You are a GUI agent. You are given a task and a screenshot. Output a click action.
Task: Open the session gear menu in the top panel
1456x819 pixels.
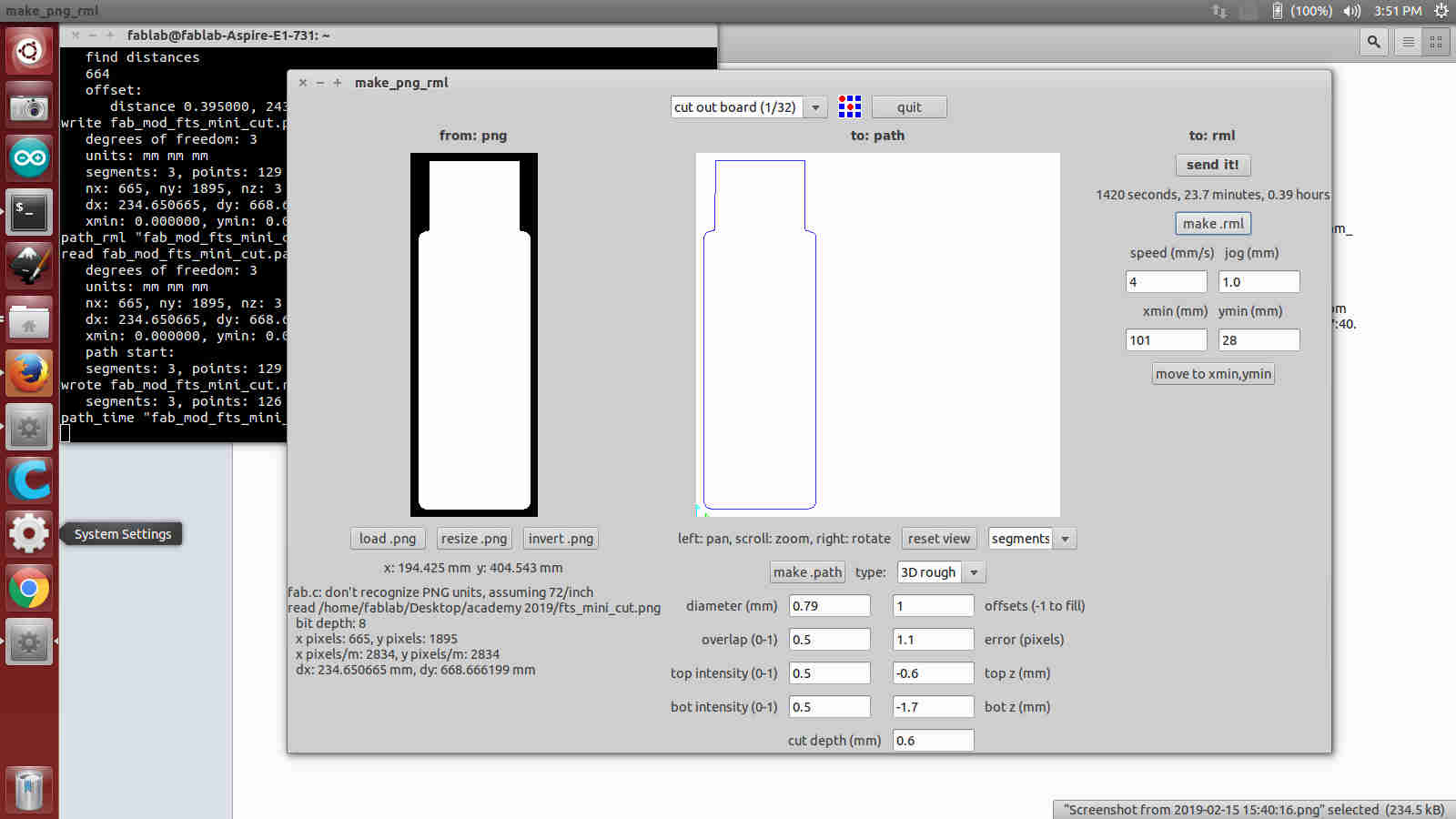click(x=1441, y=11)
